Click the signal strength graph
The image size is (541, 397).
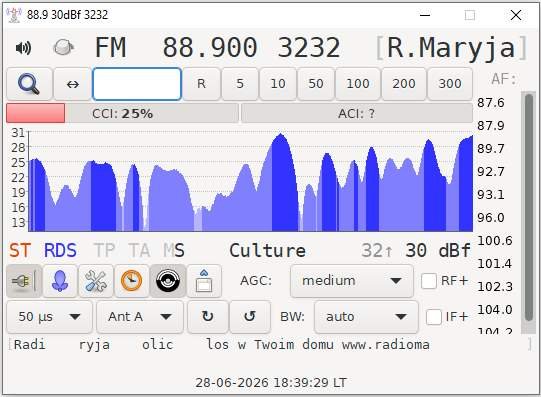pyautogui.click(x=250, y=181)
